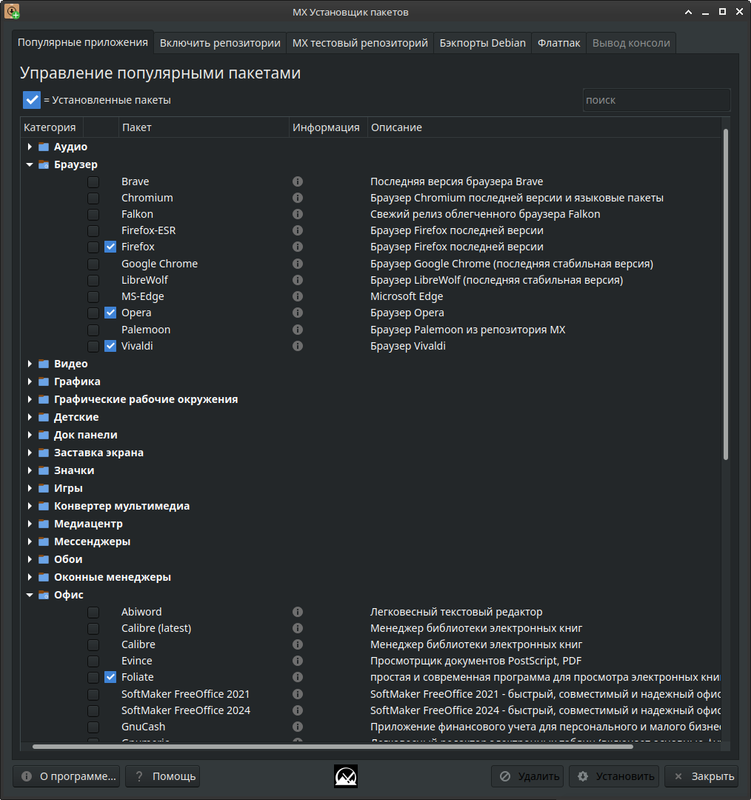The width and height of the screenshot is (751, 800).
Task: View info for SoftMaker FreeOffice 2024
Action: click(x=297, y=710)
